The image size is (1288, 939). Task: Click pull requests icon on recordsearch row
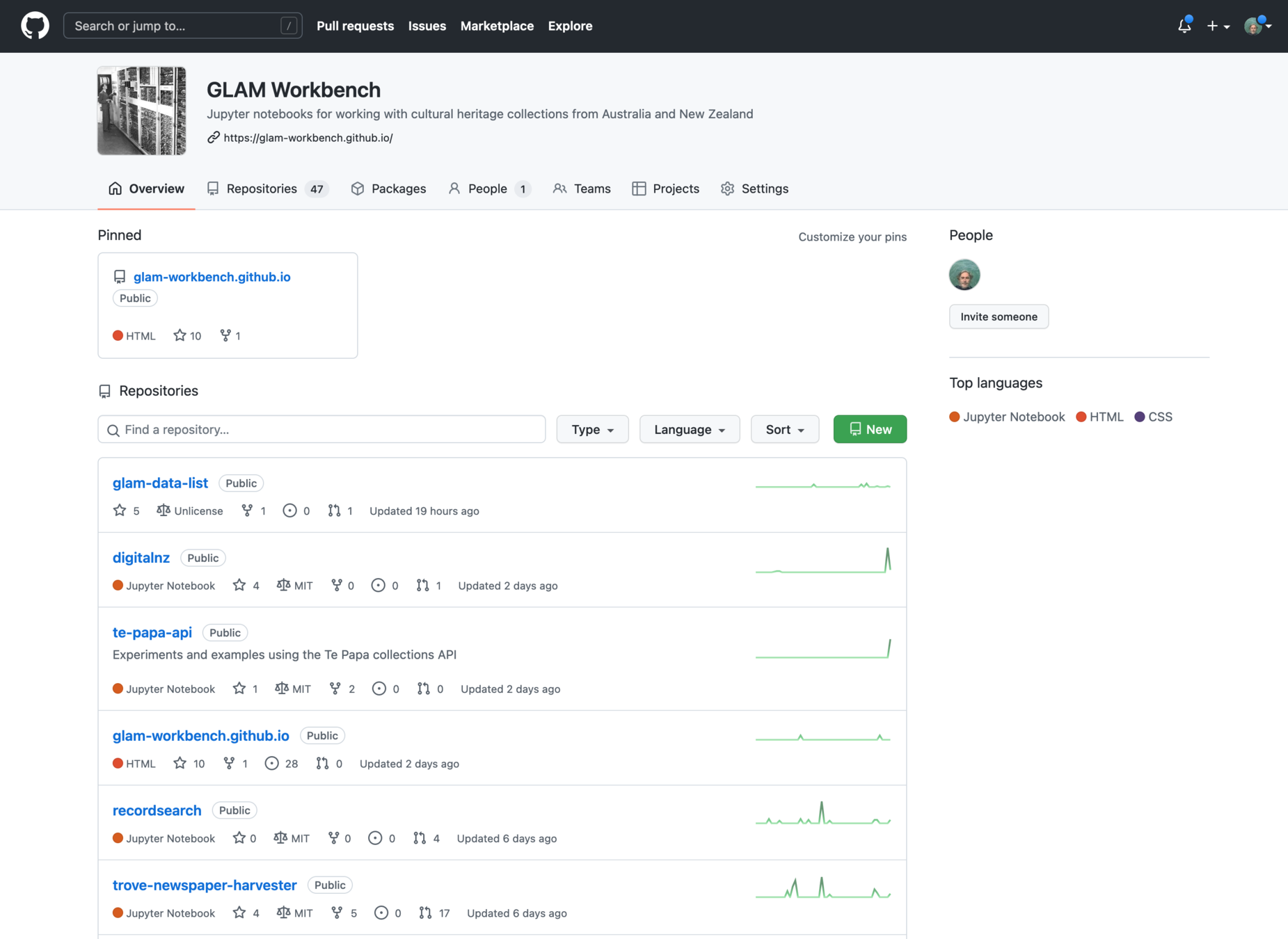(x=420, y=838)
